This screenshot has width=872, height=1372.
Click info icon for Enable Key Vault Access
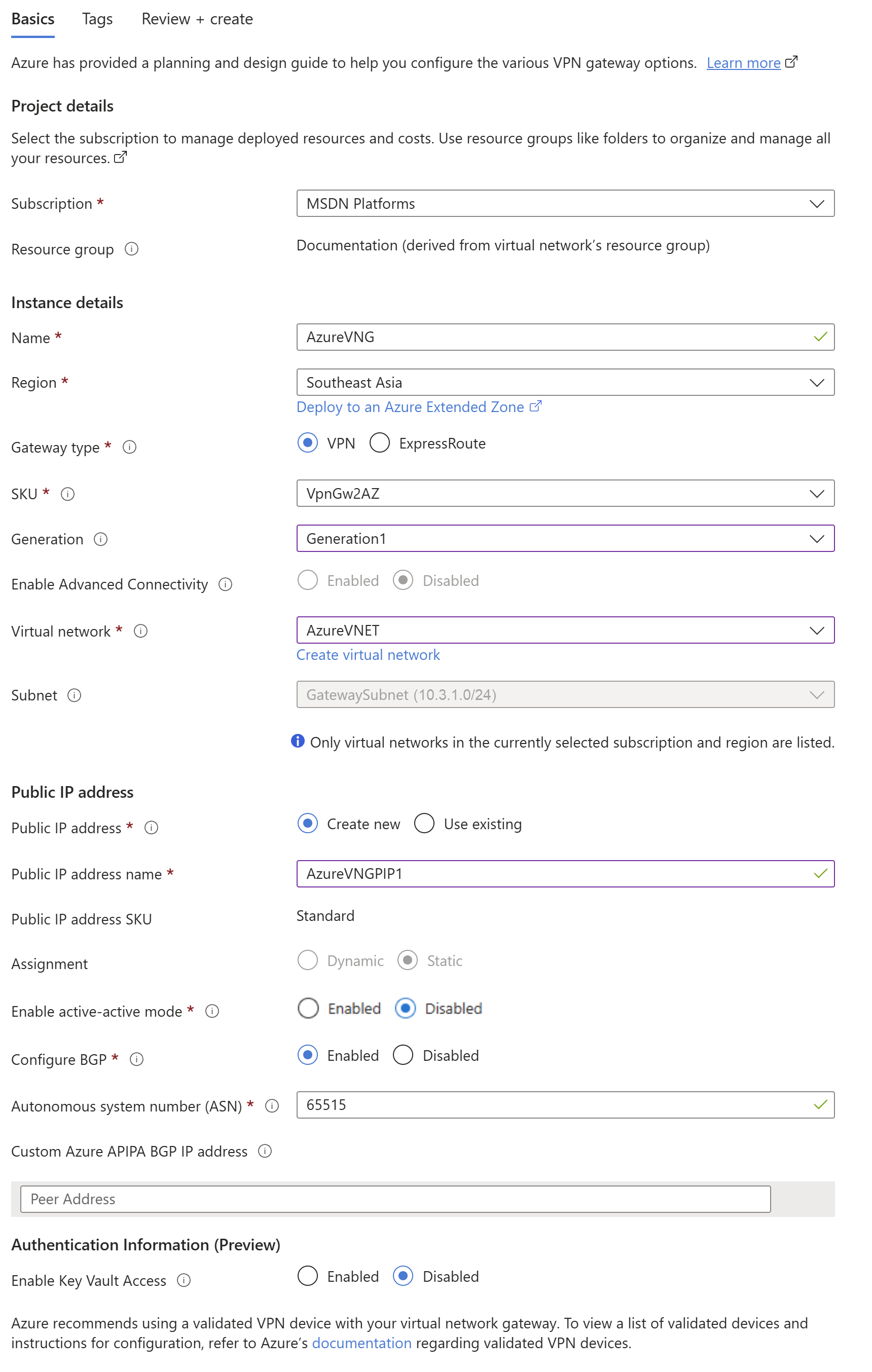pos(184,1280)
